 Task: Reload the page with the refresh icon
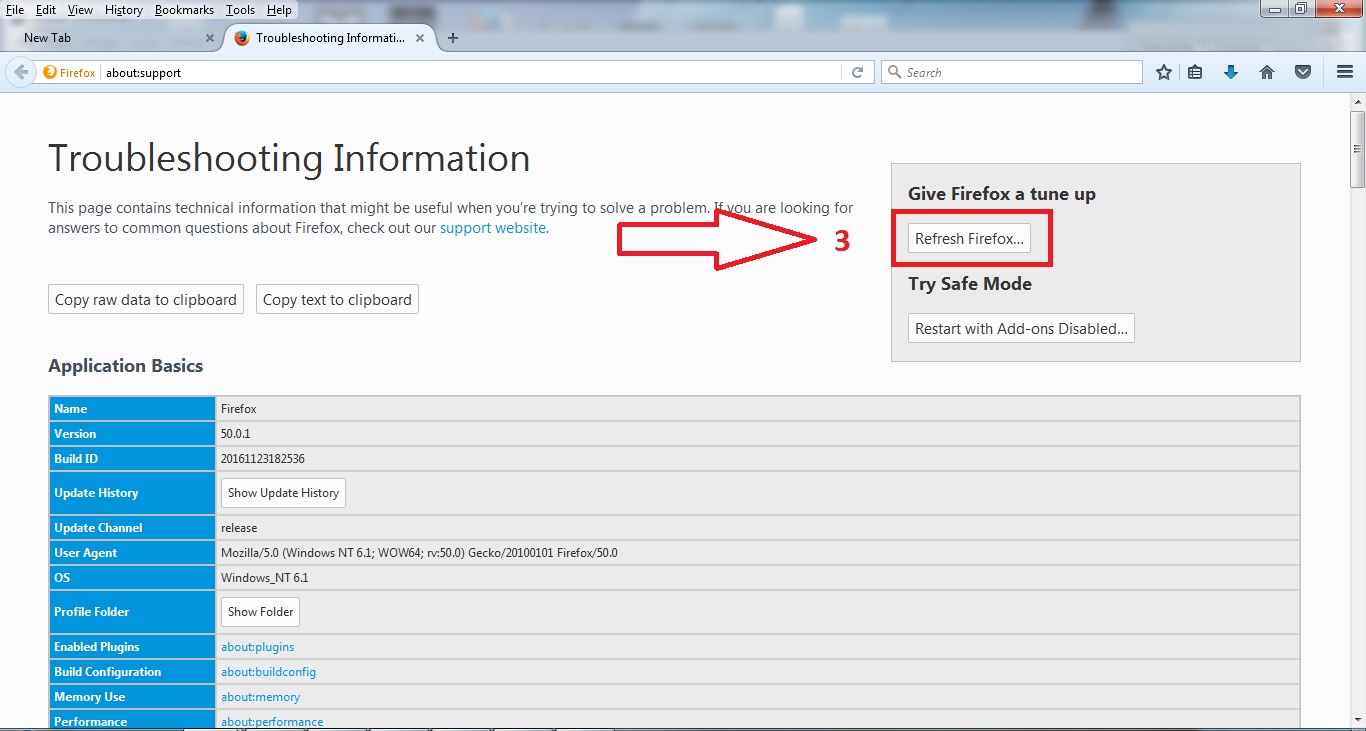[857, 72]
